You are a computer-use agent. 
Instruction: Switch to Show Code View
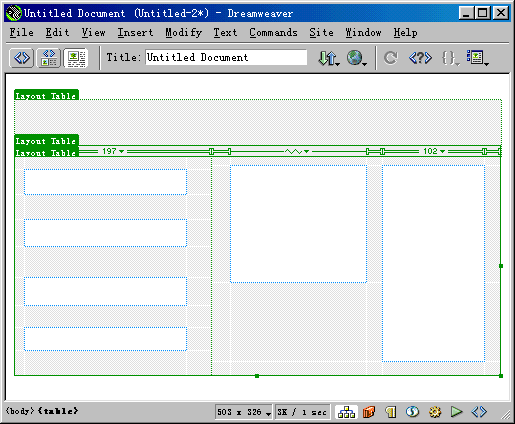point(22,58)
